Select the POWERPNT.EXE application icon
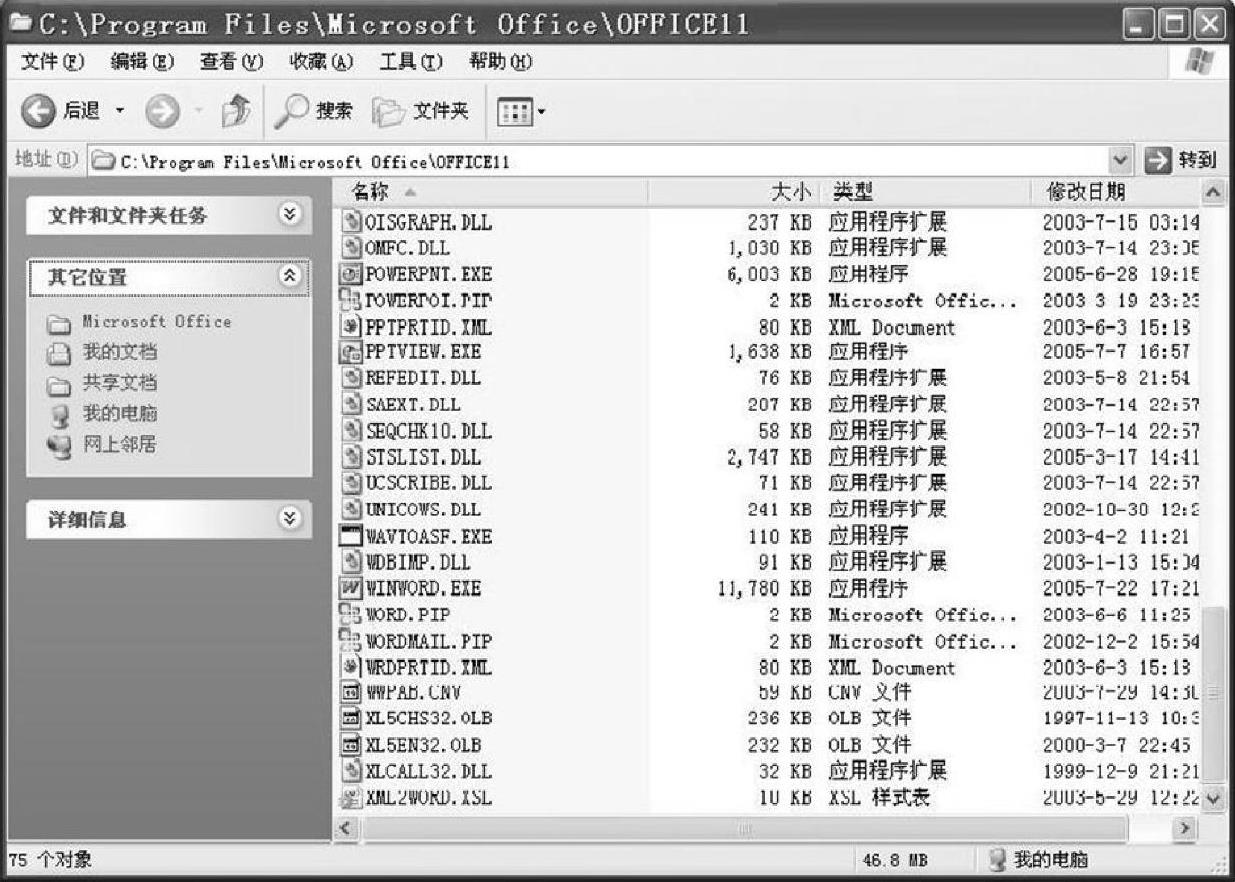 (351, 274)
